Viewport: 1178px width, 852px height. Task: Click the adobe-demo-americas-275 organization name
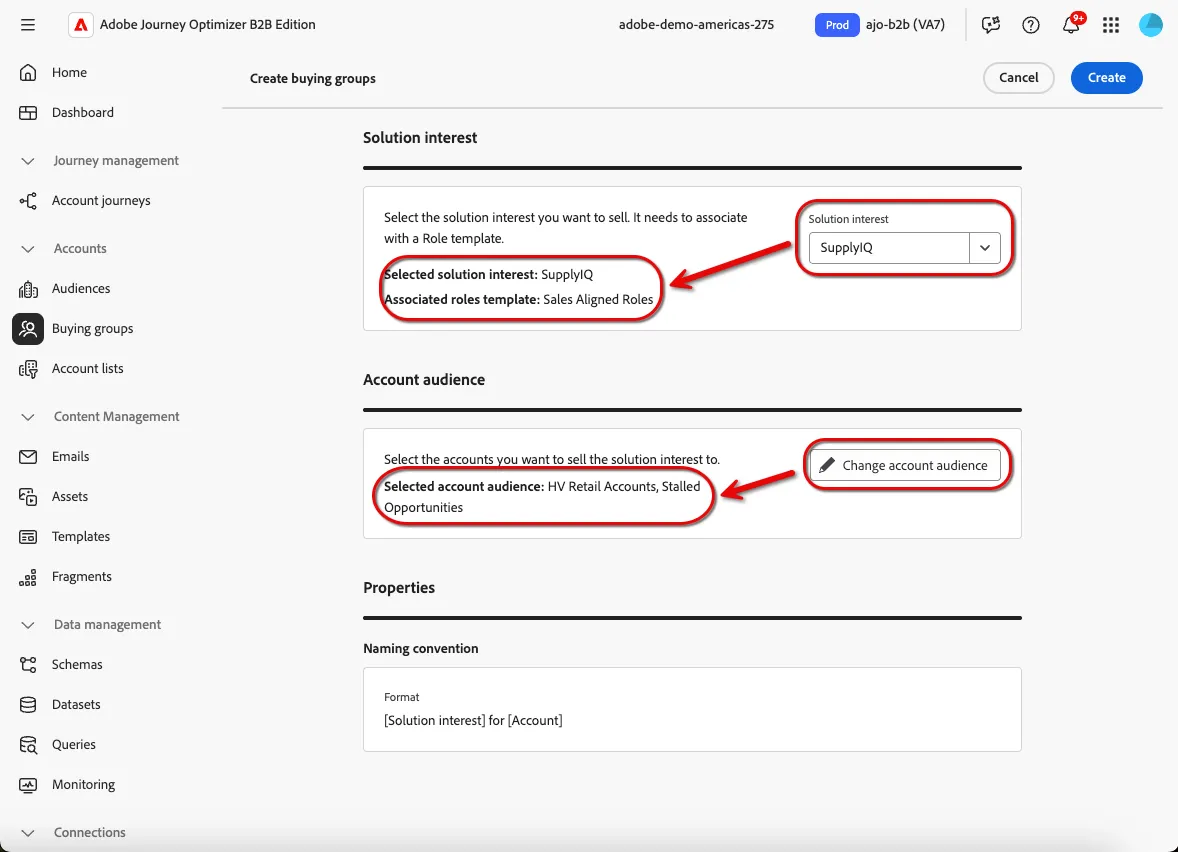coord(696,25)
